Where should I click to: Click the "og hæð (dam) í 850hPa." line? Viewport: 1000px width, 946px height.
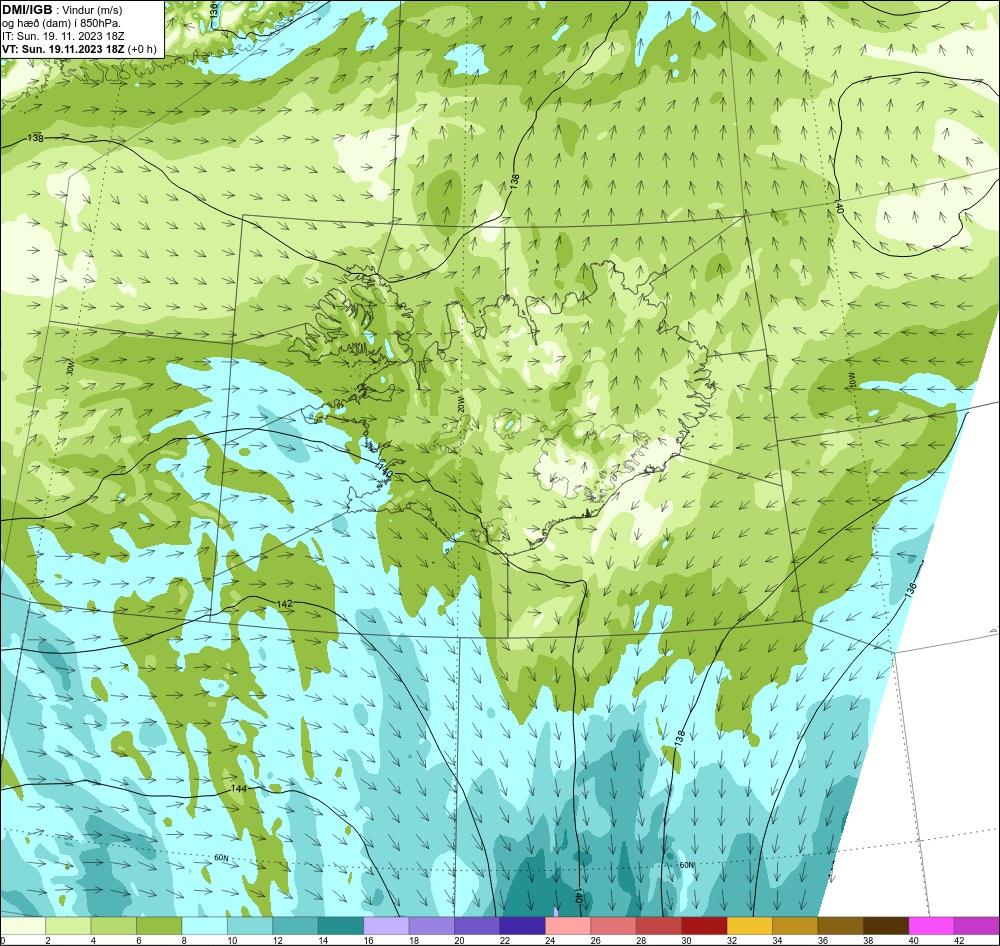tap(62, 23)
